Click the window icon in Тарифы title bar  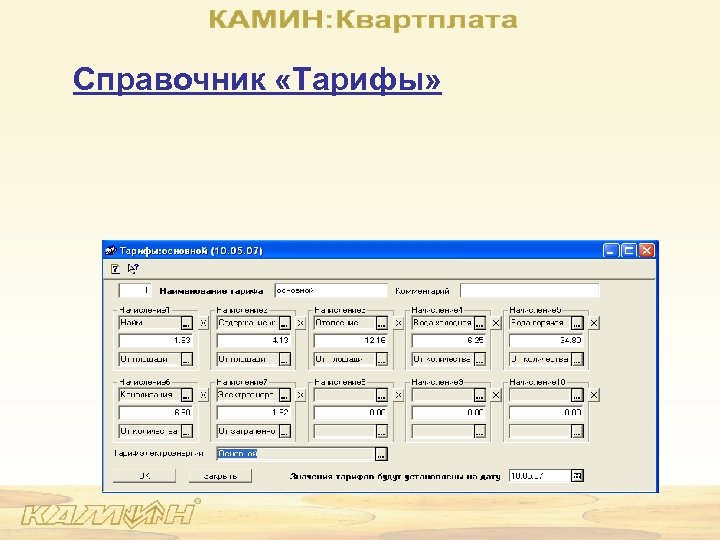(110, 251)
